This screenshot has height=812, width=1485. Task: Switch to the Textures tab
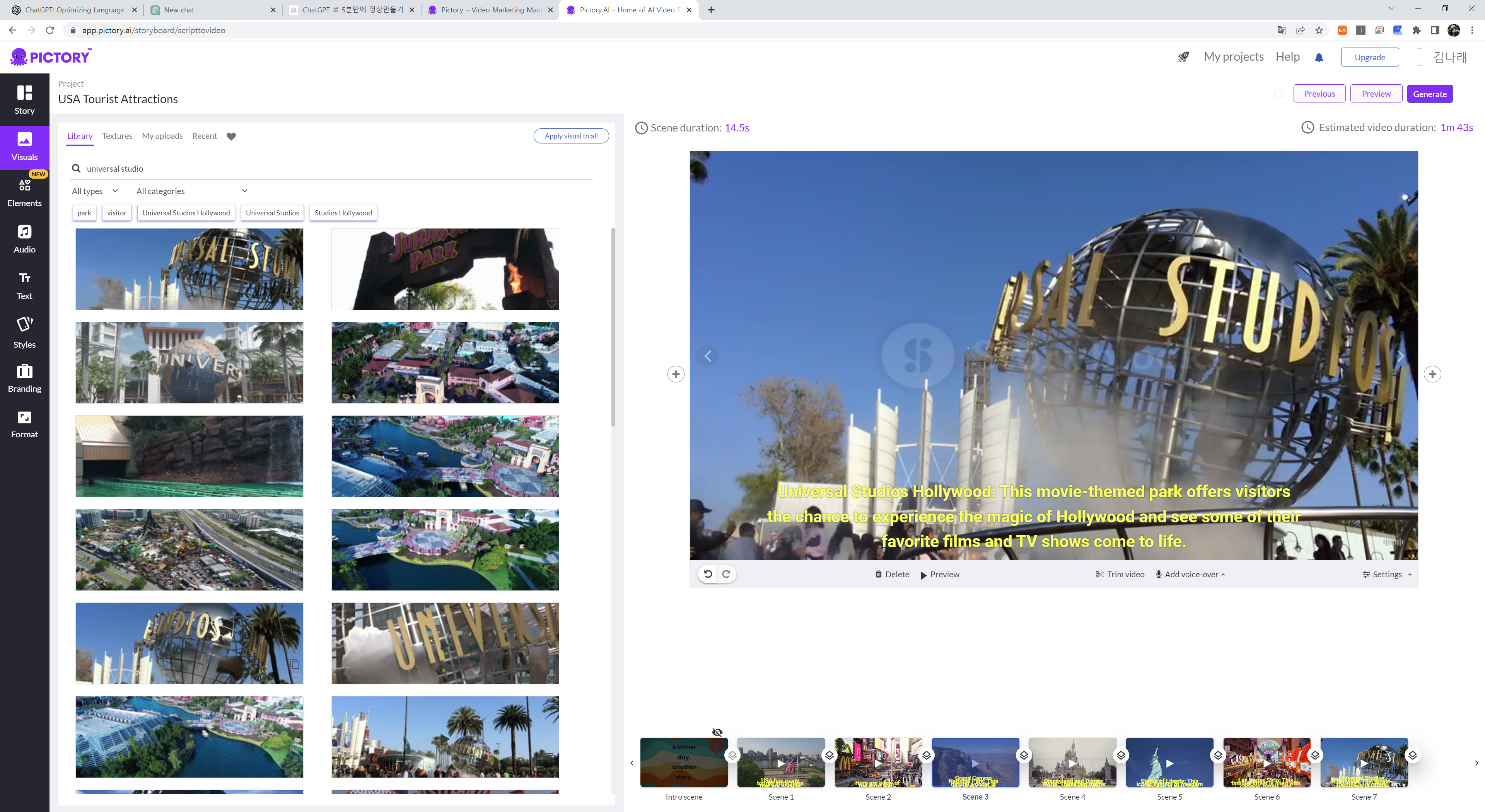(x=117, y=136)
